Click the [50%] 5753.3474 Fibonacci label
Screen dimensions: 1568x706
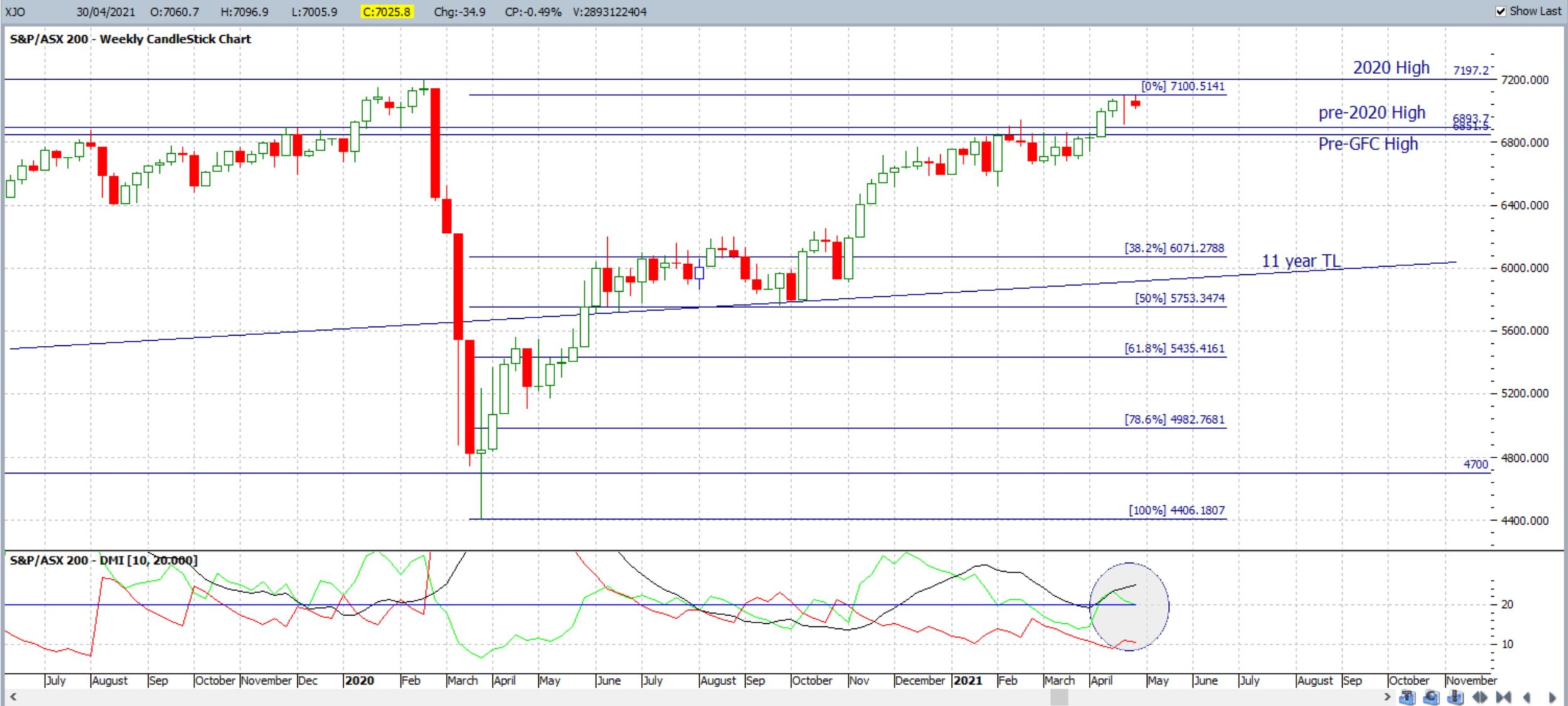pyautogui.click(x=1180, y=298)
